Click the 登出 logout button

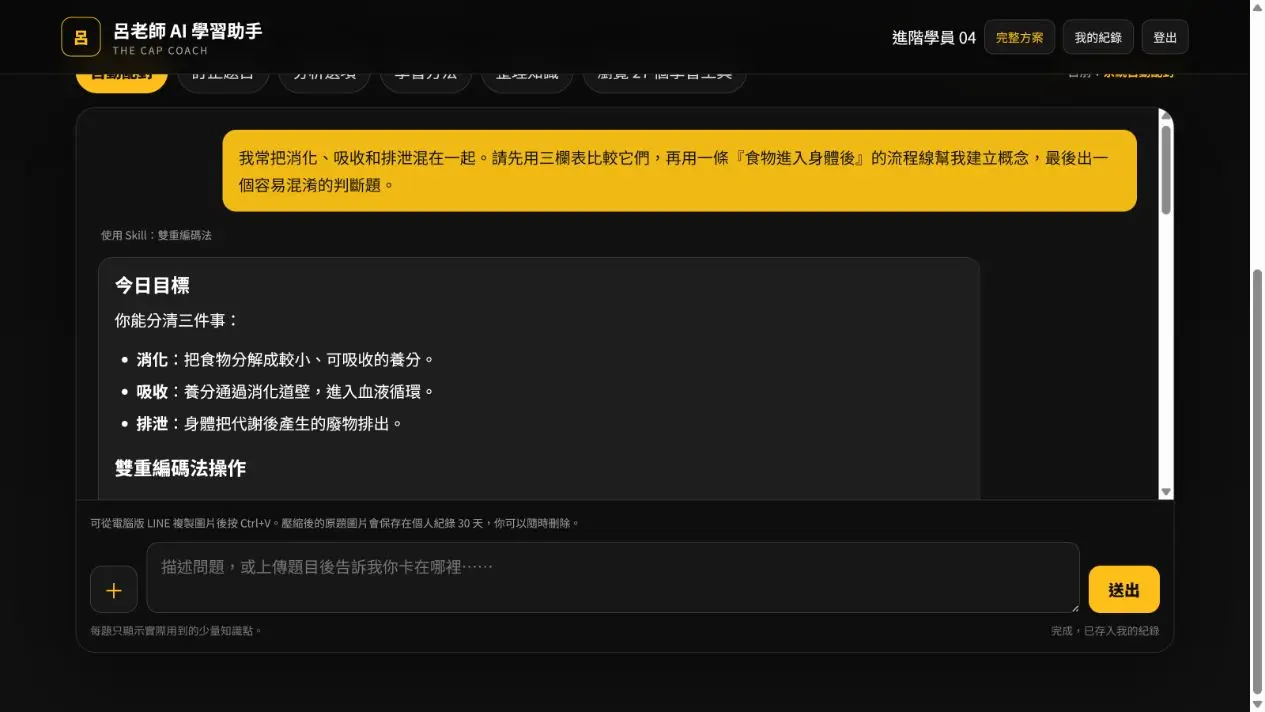[1165, 37]
